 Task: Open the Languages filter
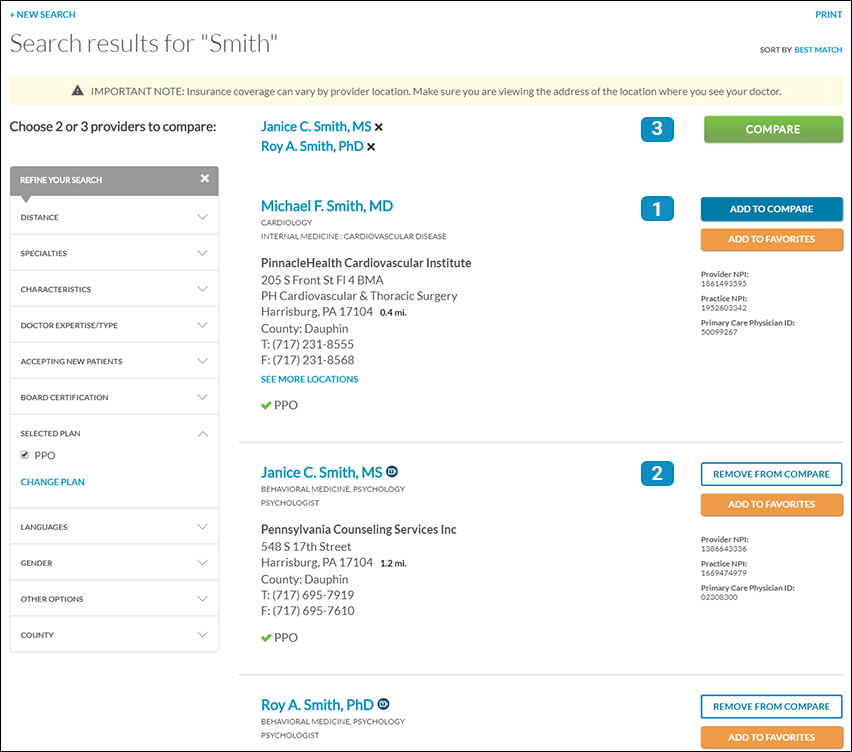point(202,527)
